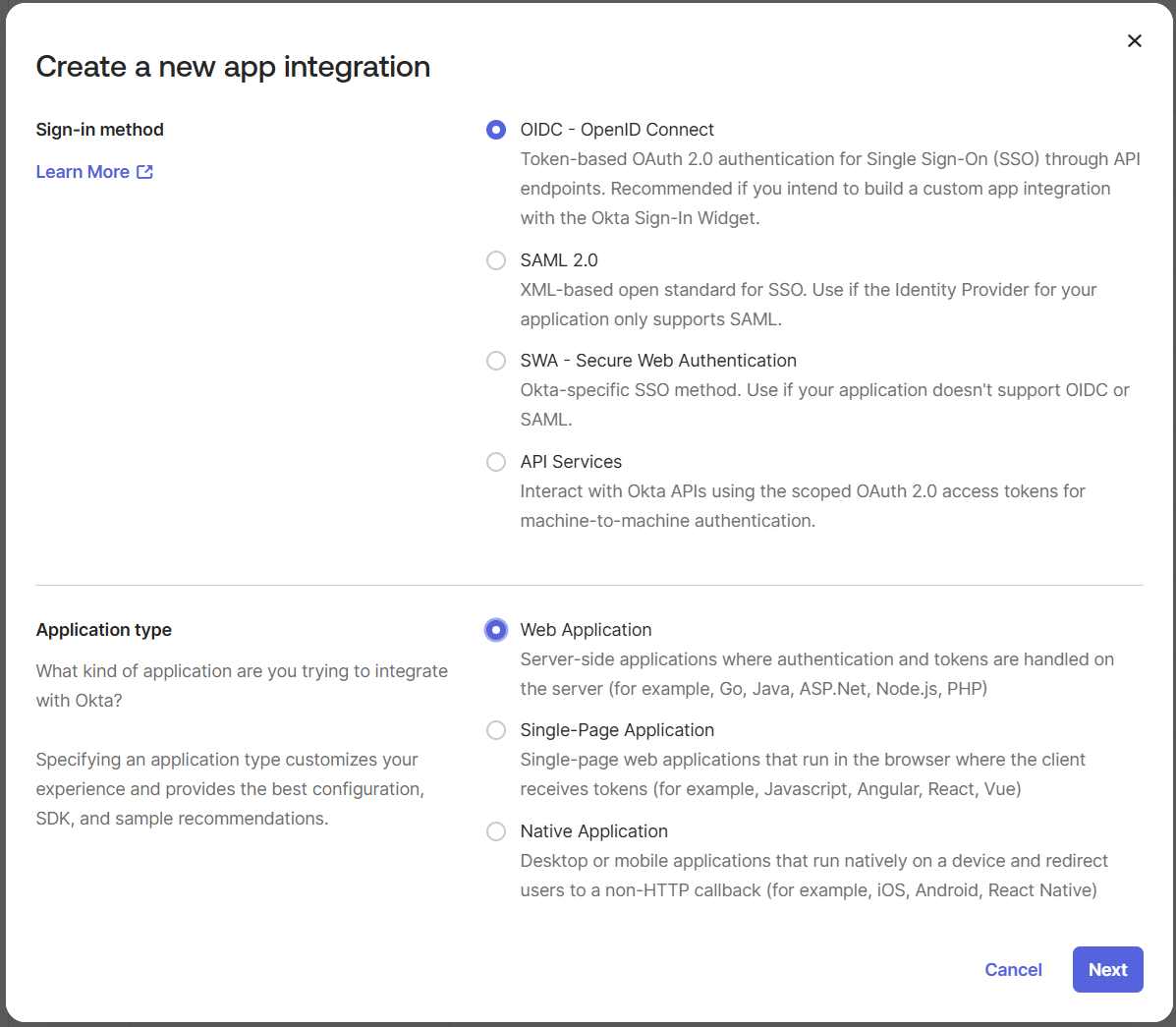Screen dimensions: 1176x1027
Task: Click the "Create a new app integration" title
Action: [233, 67]
